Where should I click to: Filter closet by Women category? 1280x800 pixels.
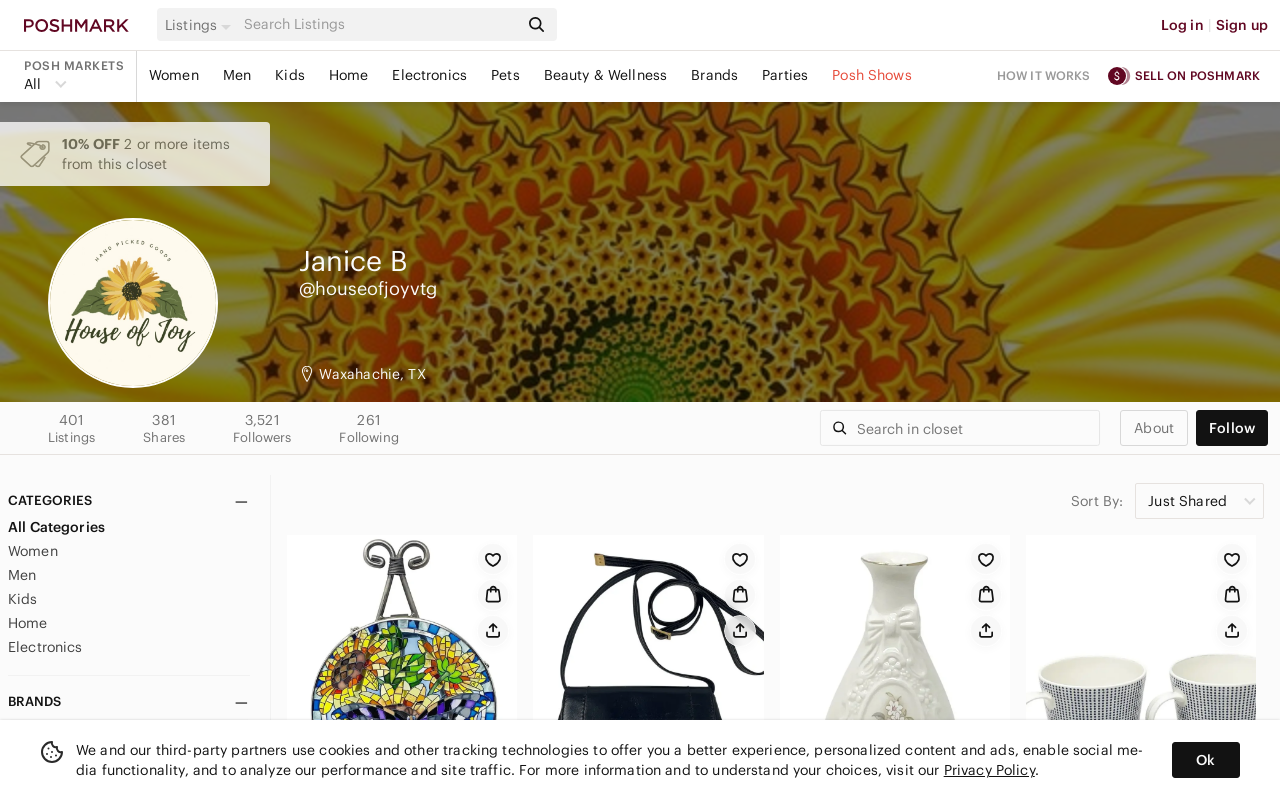click(x=33, y=551)
